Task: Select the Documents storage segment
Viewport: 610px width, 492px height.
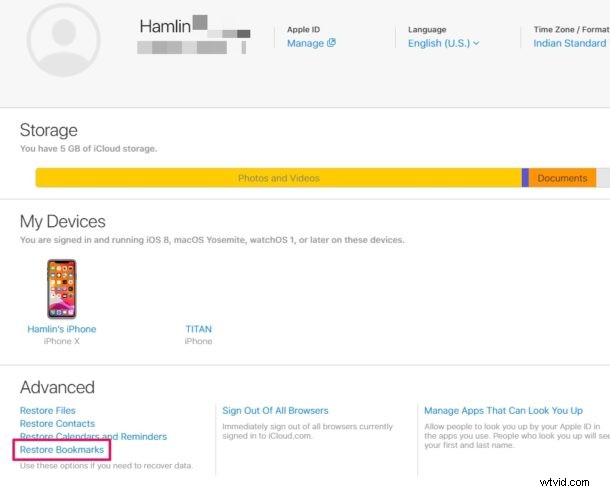Action: click(562, 178)
